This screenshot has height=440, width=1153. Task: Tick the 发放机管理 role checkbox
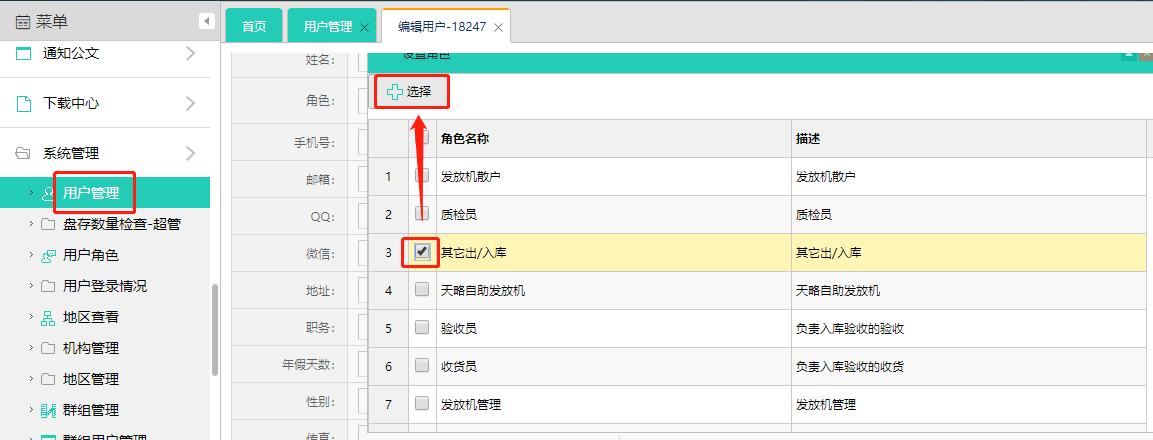(422, 404)
